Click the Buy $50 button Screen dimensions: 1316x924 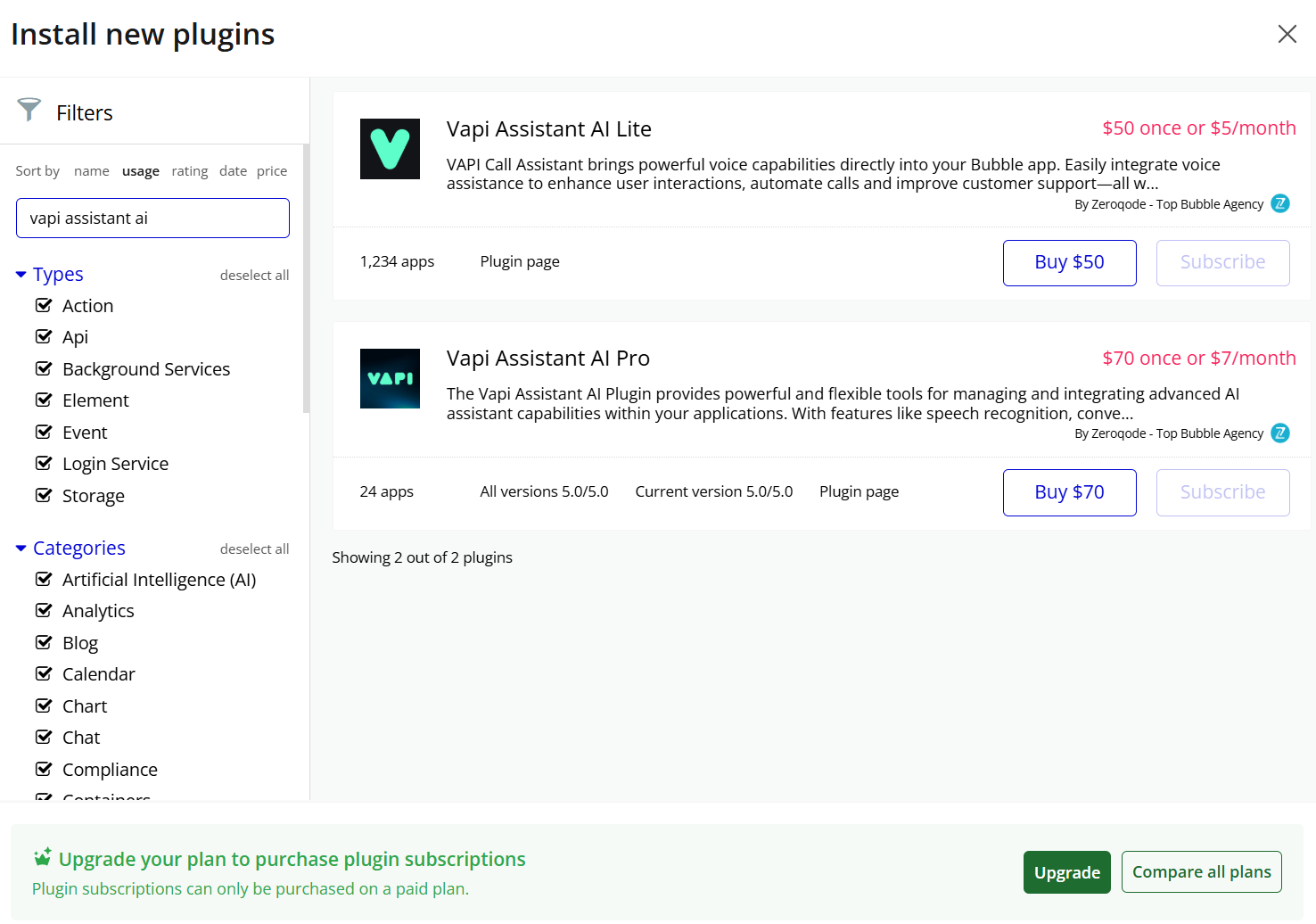coord(1069,263)
